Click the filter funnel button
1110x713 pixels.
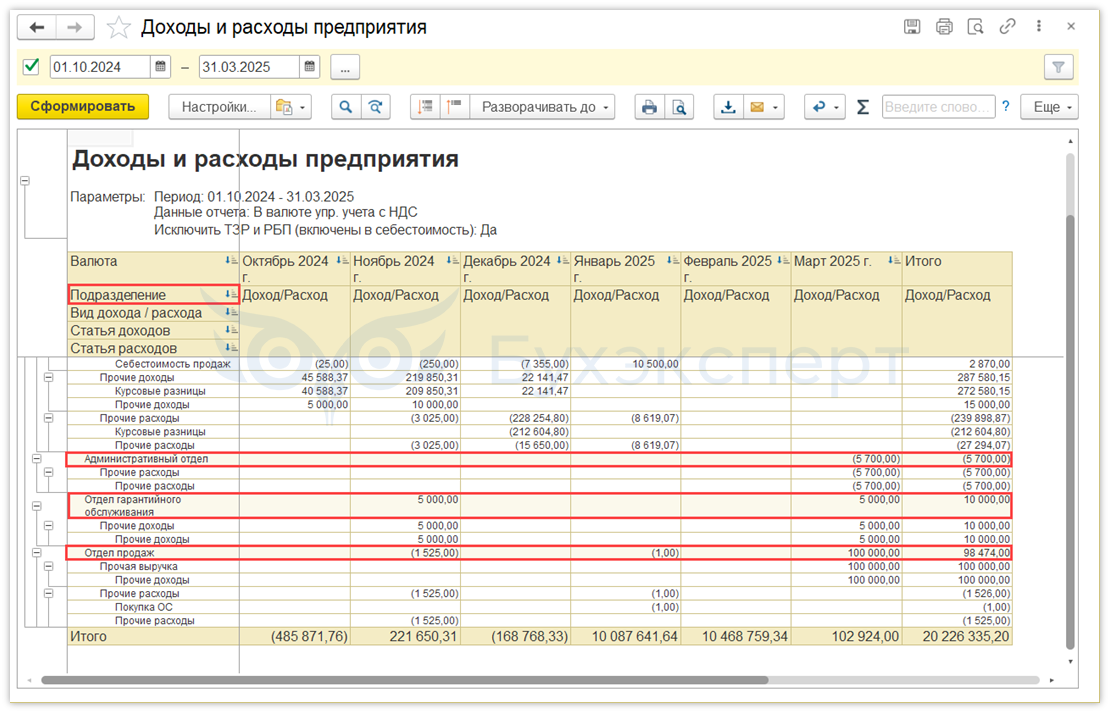coord(1058,67)
